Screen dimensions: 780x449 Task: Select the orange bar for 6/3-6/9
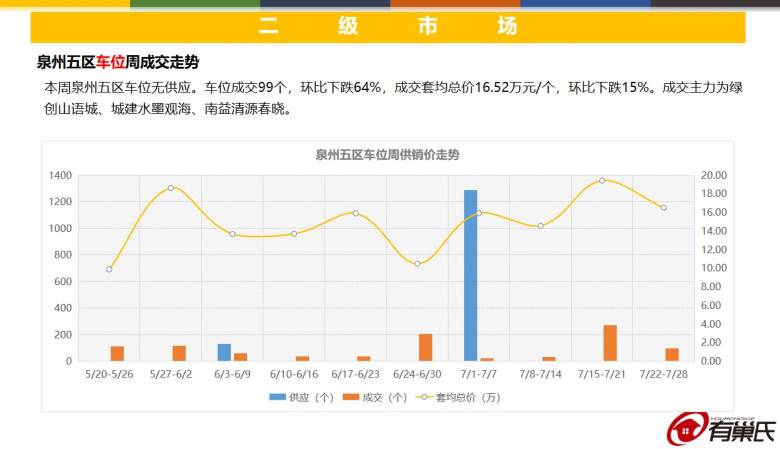click(x=241, y=357)
